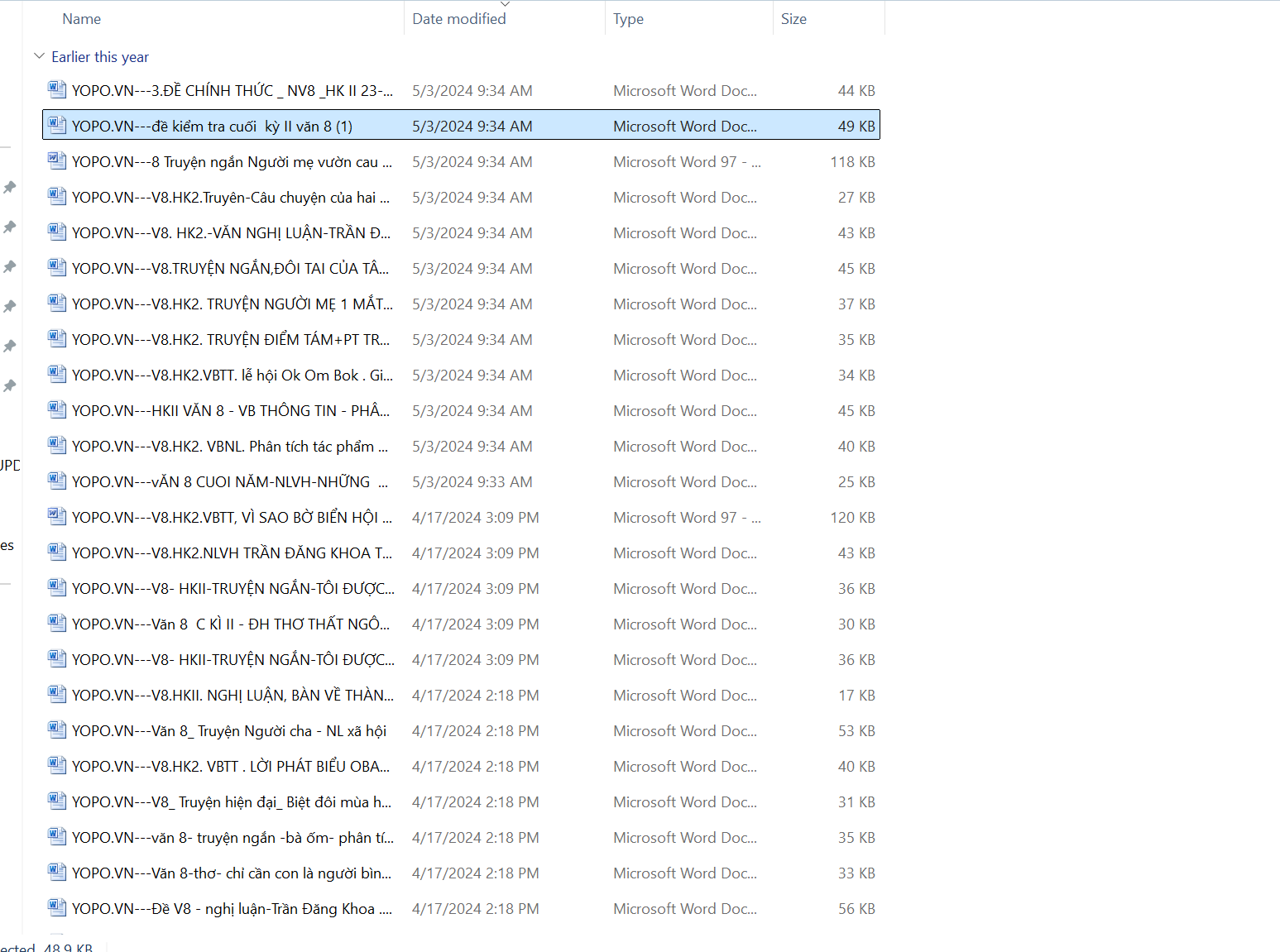The height and width of the screenshot is (952, 1280).
Task: Select file name 'YOPO.VN---V8.HK2. TRUYỆN NGƯỜI MẸ 1 MẮT...'
Action: [x=233, y=304]
